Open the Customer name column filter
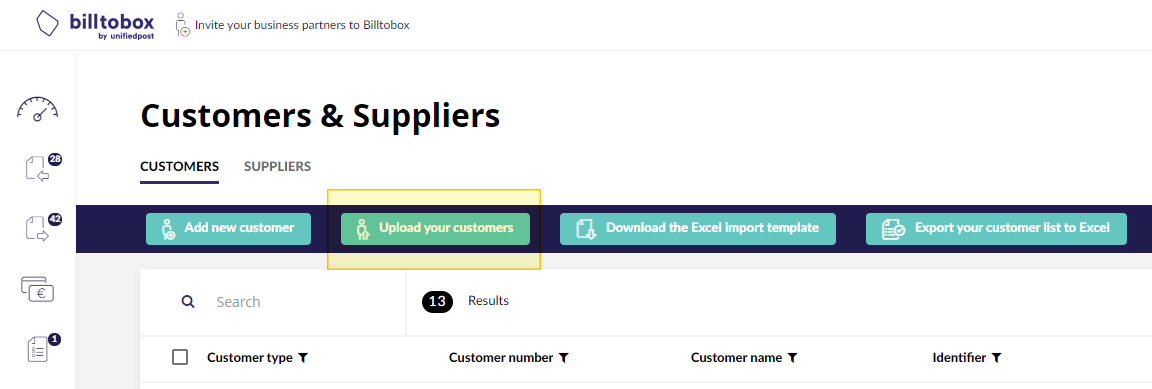This screenshot has width=1152, height=389. [x=792, y=358]
